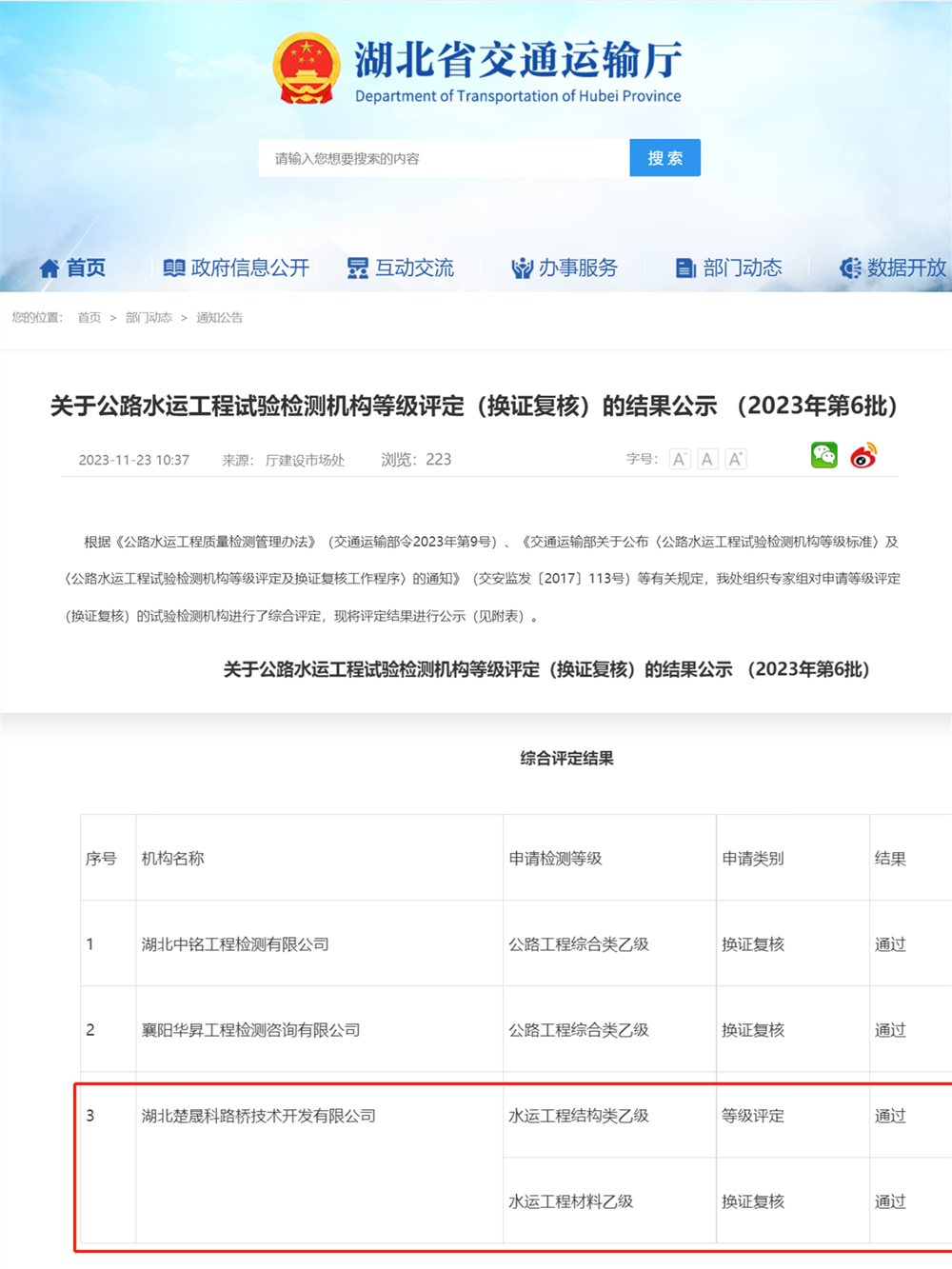Screen dimensions: 952x1269
Task: Click the document icon beside 部门动态
Action: point(685,268)
